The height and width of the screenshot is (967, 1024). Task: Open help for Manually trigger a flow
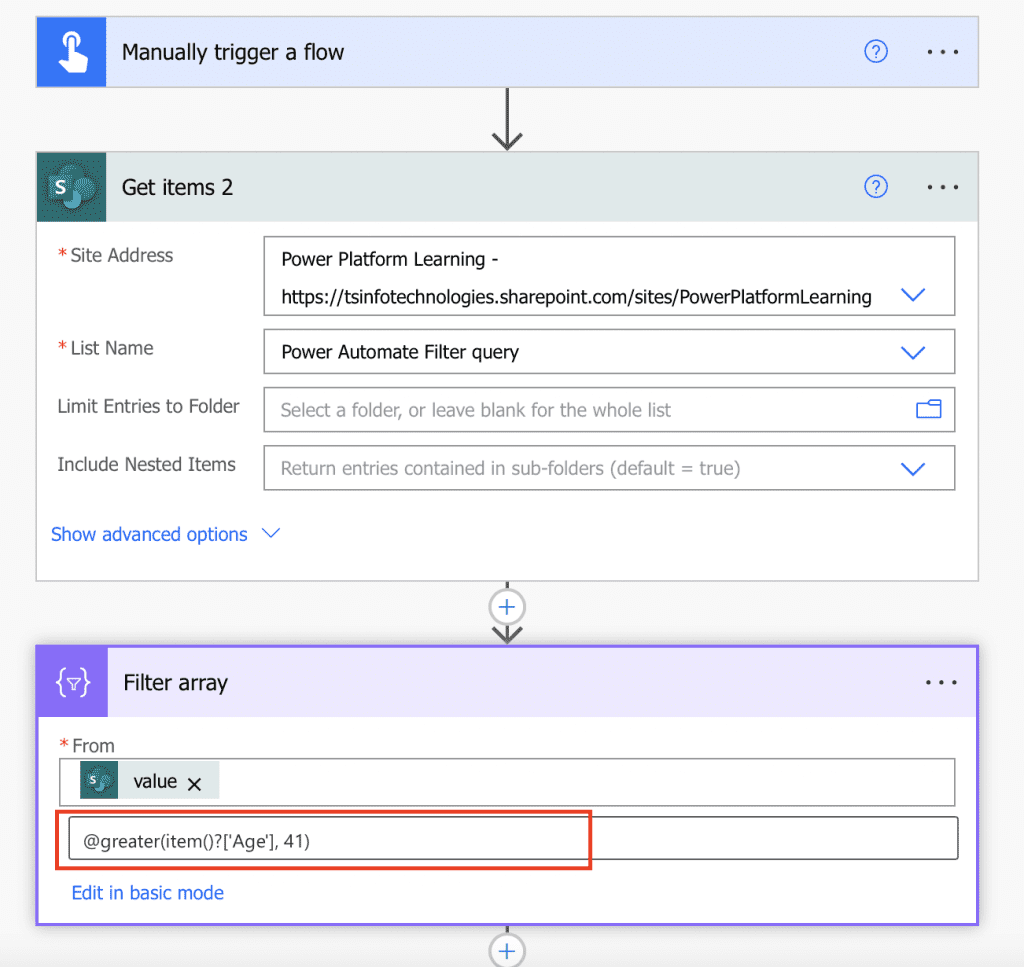pos(875,52)
